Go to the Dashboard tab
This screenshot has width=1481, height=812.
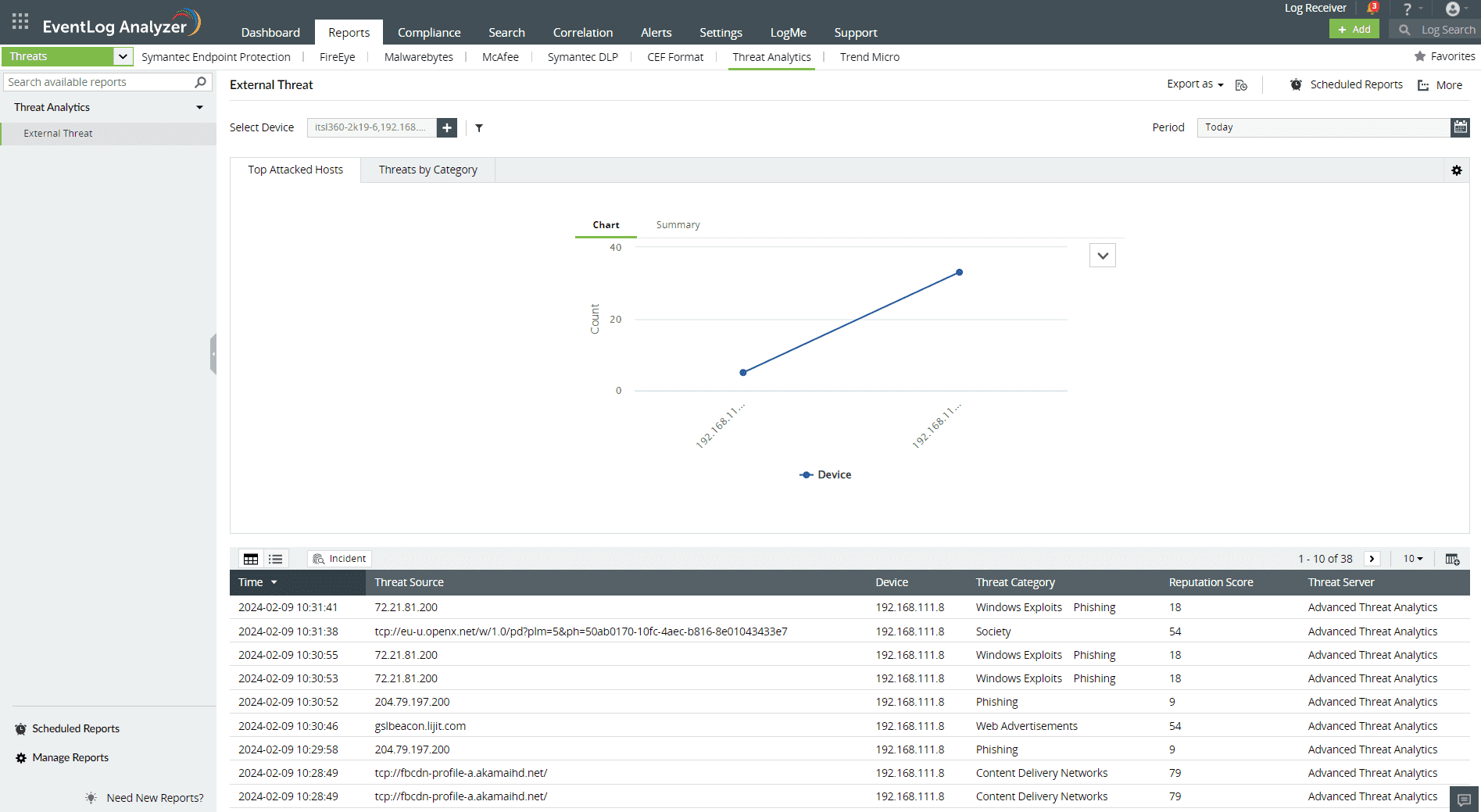coord(270,32)
